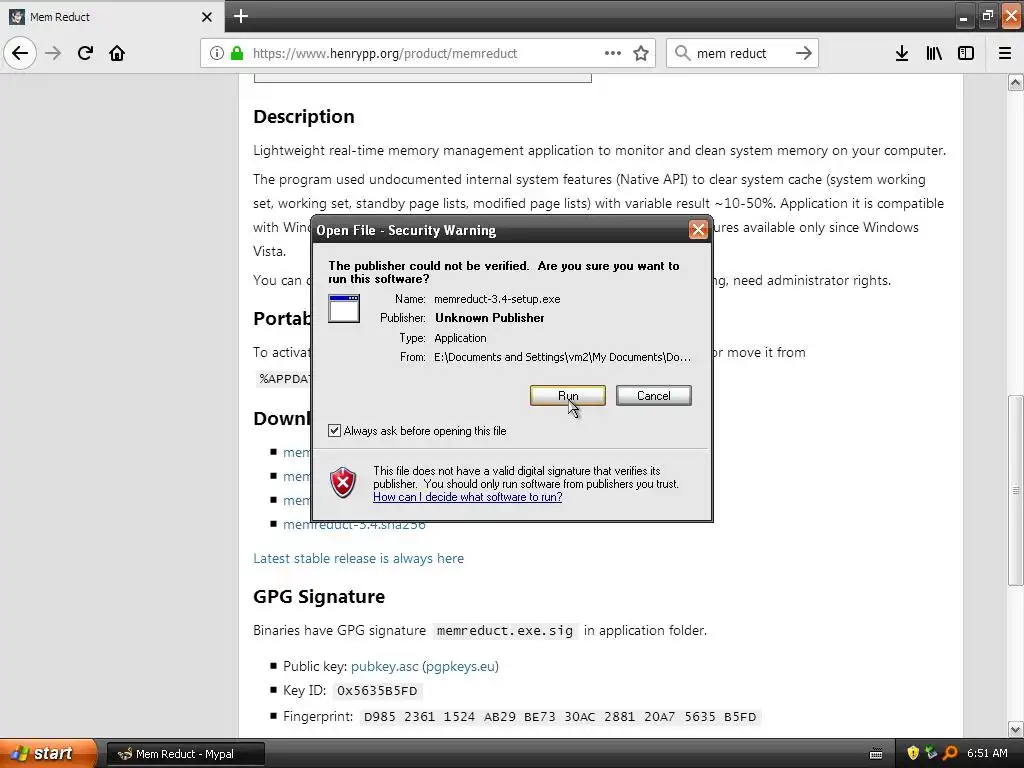Open How can I decide what software link
Image resolution: width=1024 pixels, height=768 pixels.
(468, 497)
